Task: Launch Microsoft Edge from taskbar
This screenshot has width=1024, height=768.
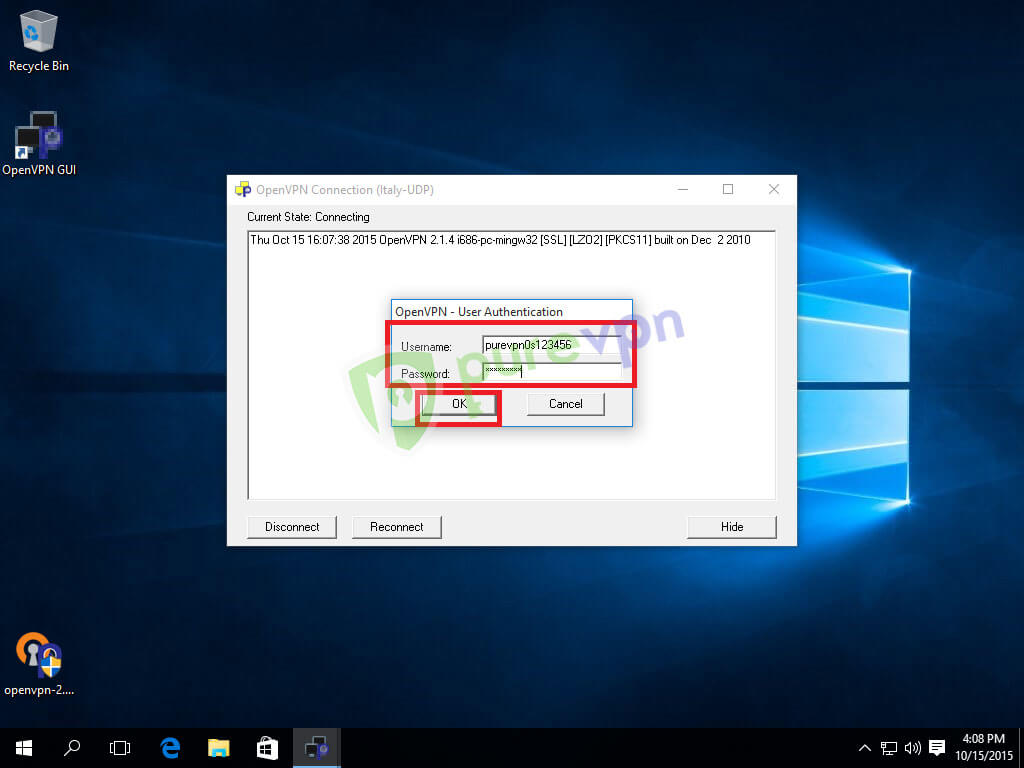Action: pyautogui.click(x=170, y=748)
